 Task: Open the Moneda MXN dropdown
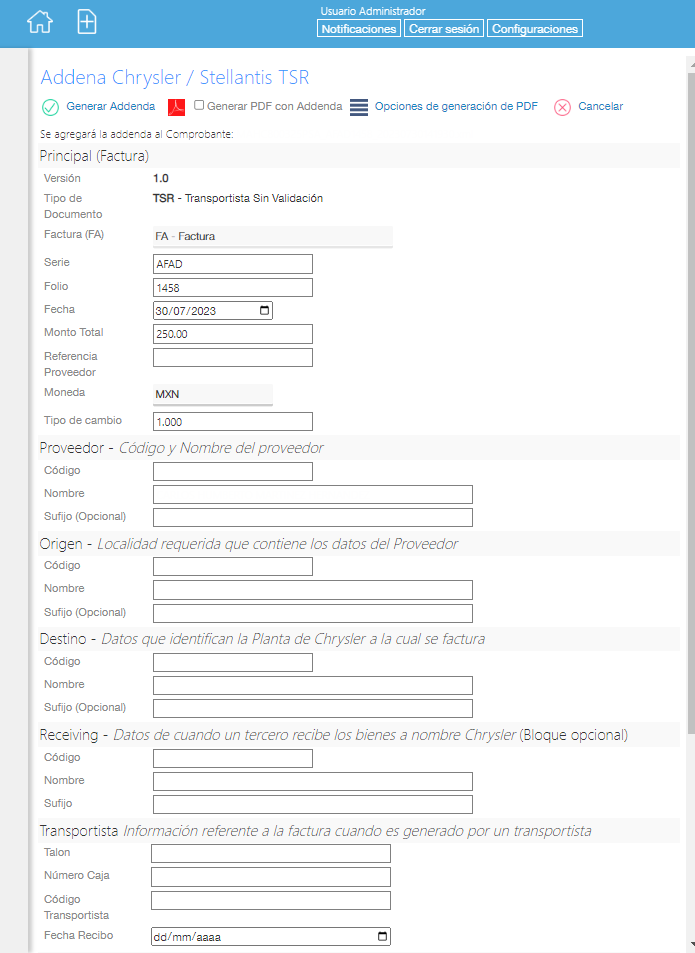(213, 394)
